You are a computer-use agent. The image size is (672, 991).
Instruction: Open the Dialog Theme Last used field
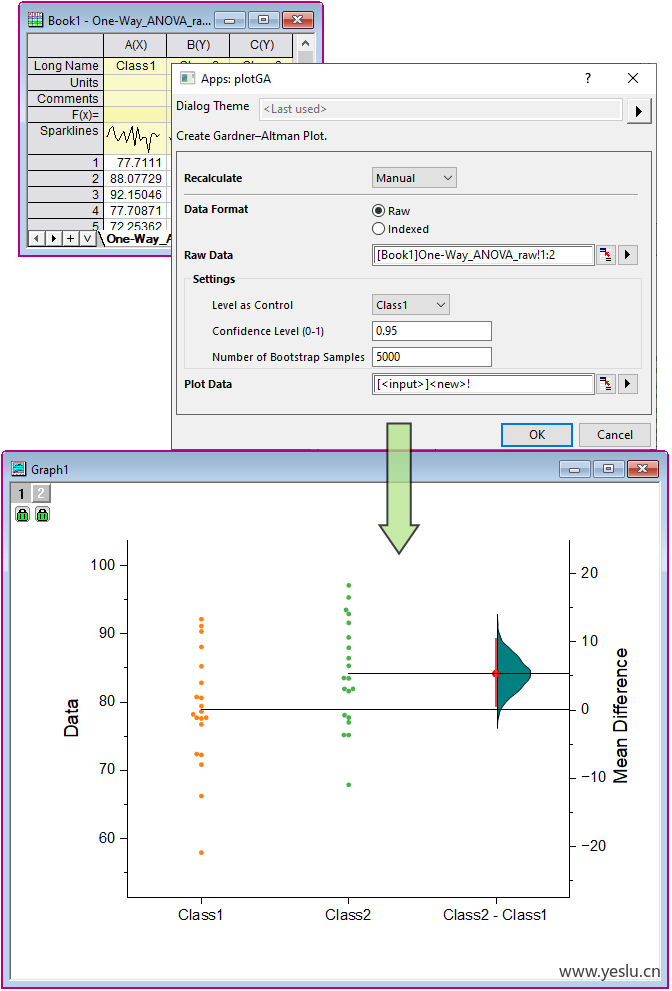click(441, 109)
